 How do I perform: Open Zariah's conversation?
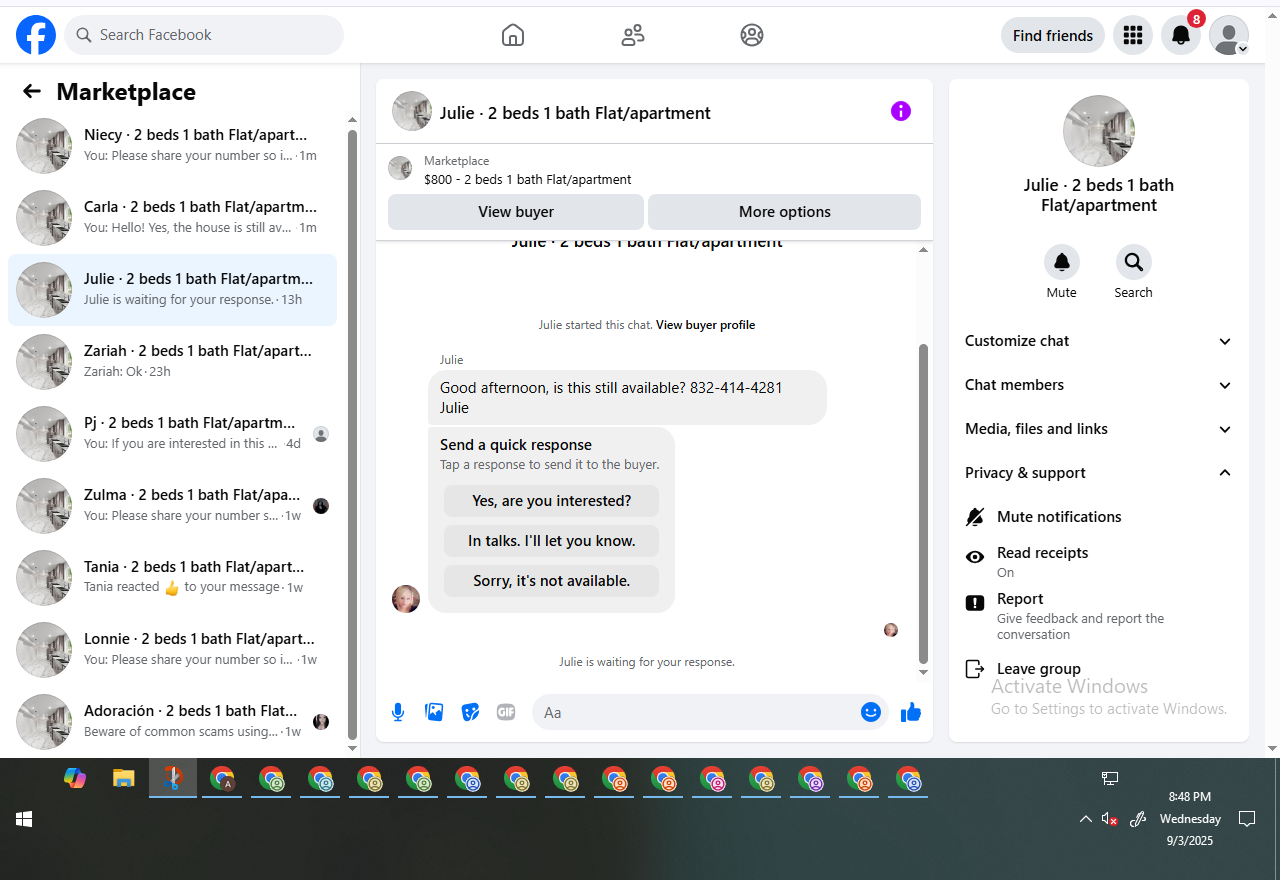(172, 362)
